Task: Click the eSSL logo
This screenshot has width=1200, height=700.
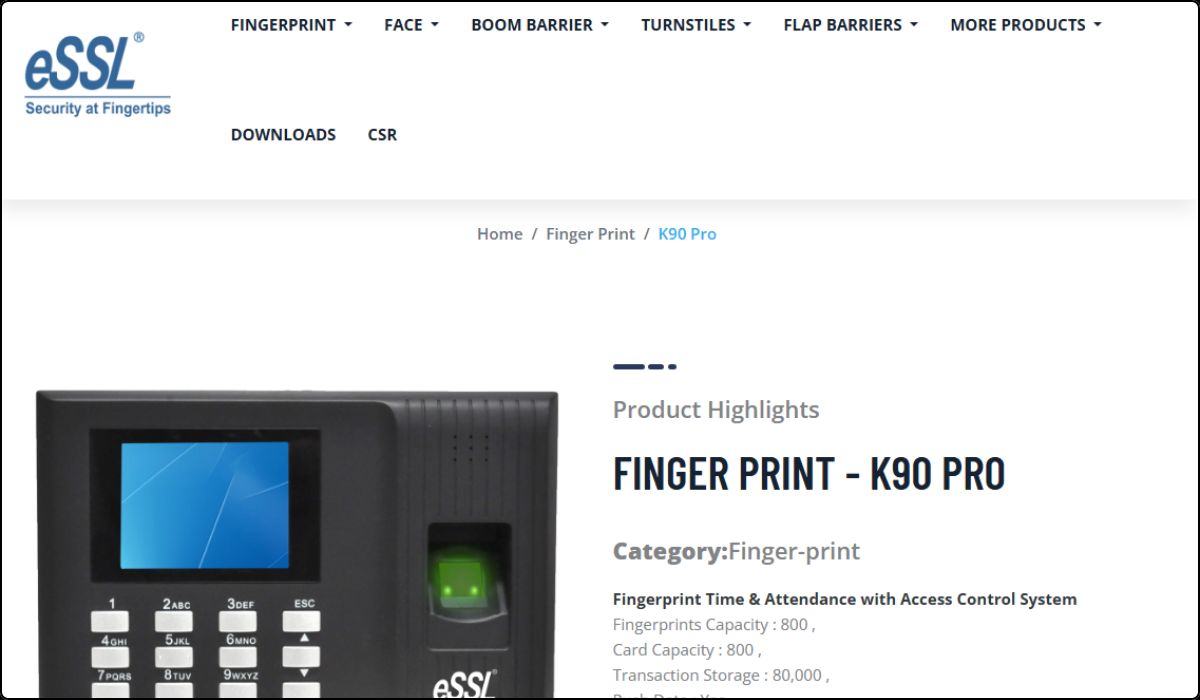Action: click(x=98, y=75)
